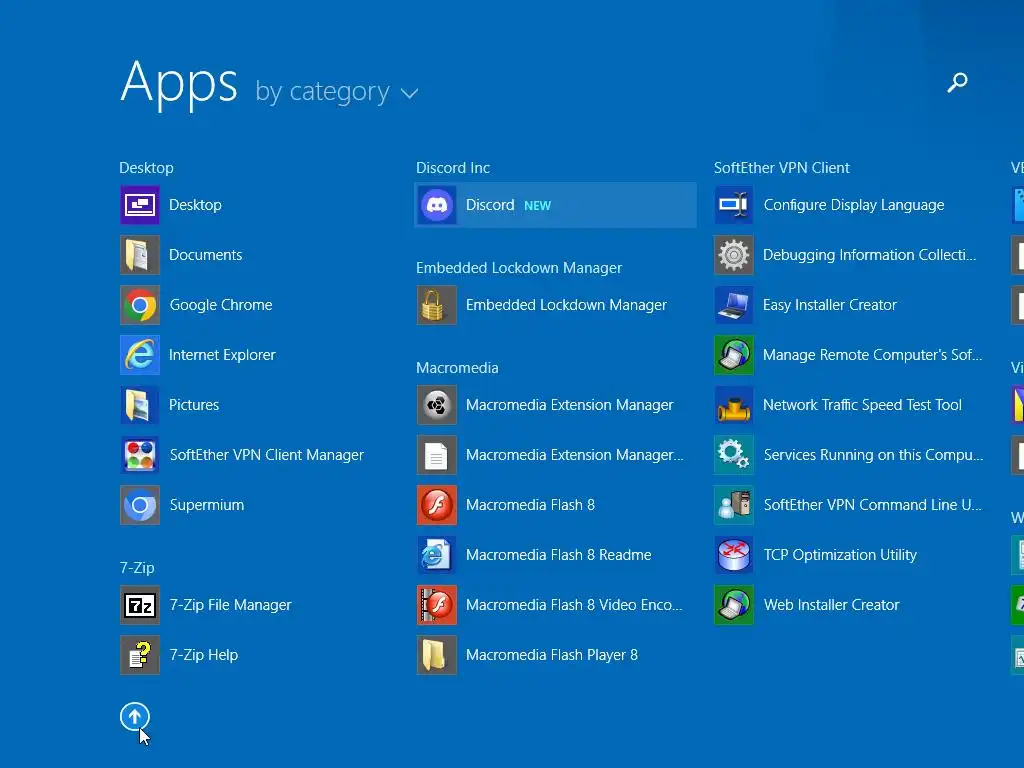Open Services Running on this Computer icon
Screen dimensions: 1024x768
point(734,455)
